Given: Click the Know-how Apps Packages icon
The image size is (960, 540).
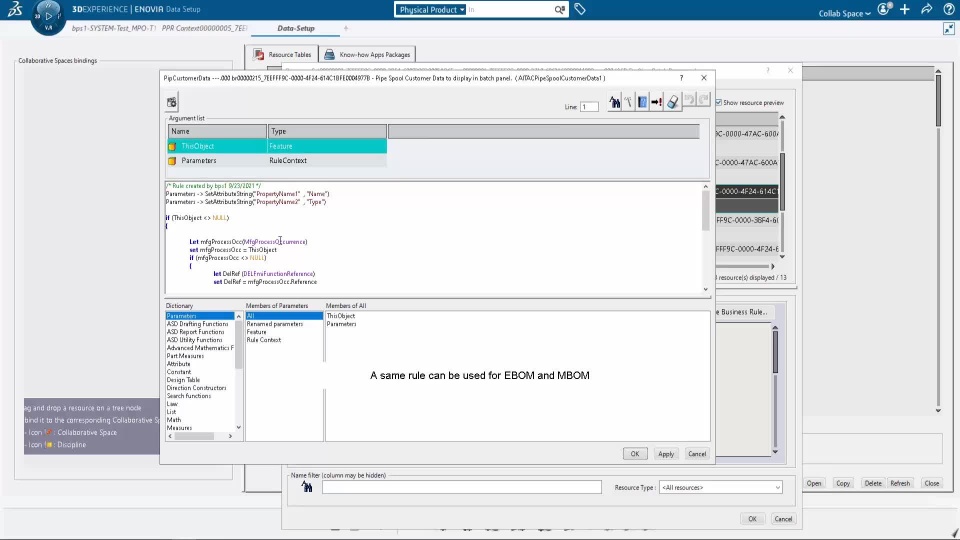Looking at the screenshot, I should (329, 54).
